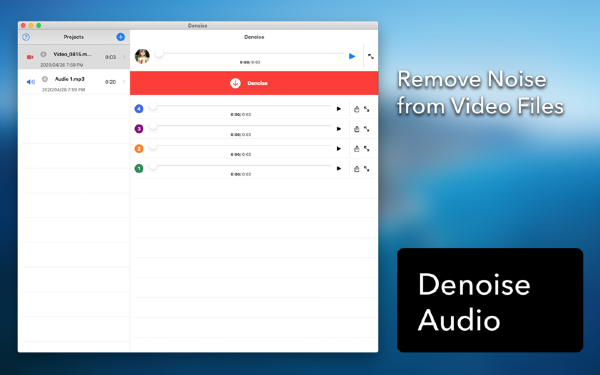Click the slider track of result 2

(242, 145)
